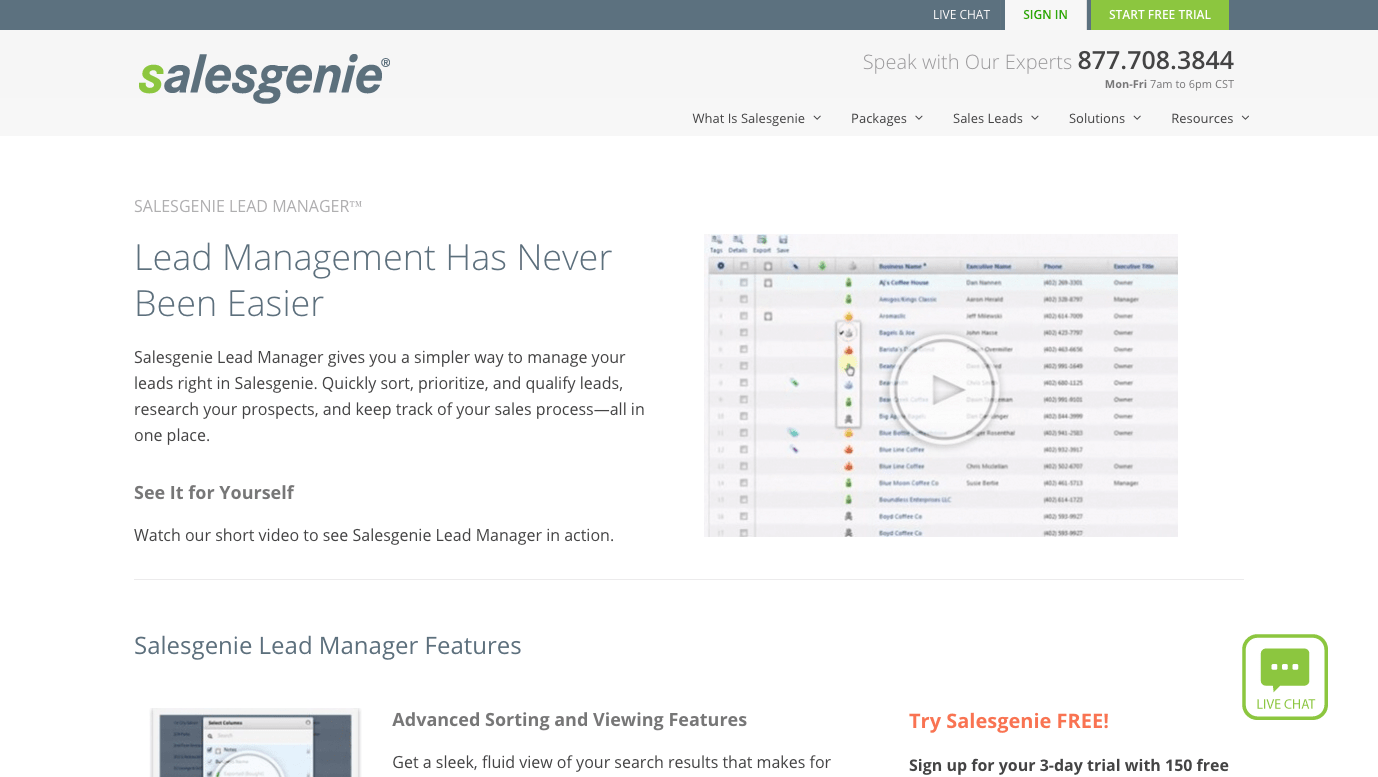
Task: Expand the chevron next to Sales Leads
Action: [1035, 118]
